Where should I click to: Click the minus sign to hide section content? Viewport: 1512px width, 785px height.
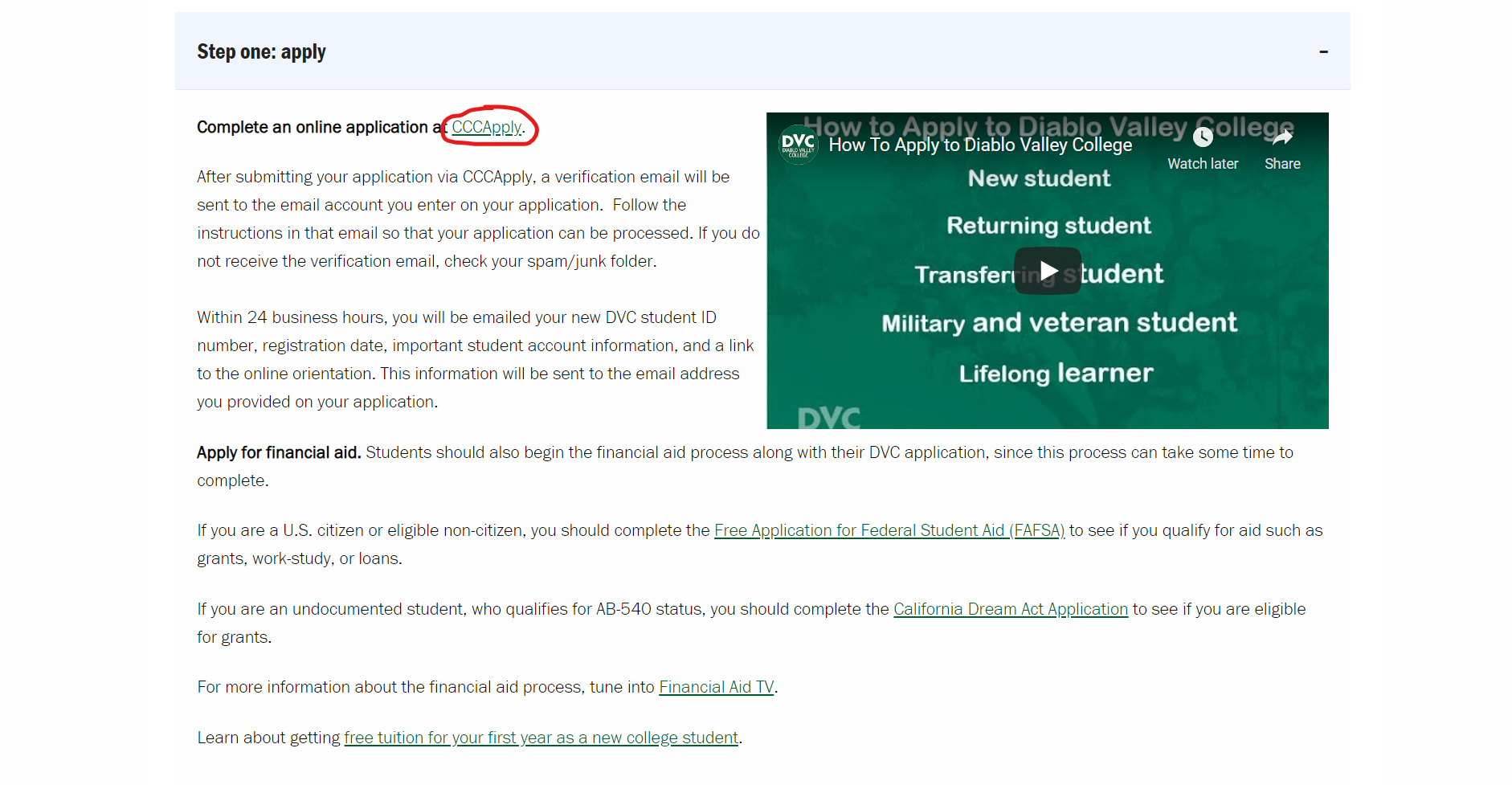coord(1323,51)
